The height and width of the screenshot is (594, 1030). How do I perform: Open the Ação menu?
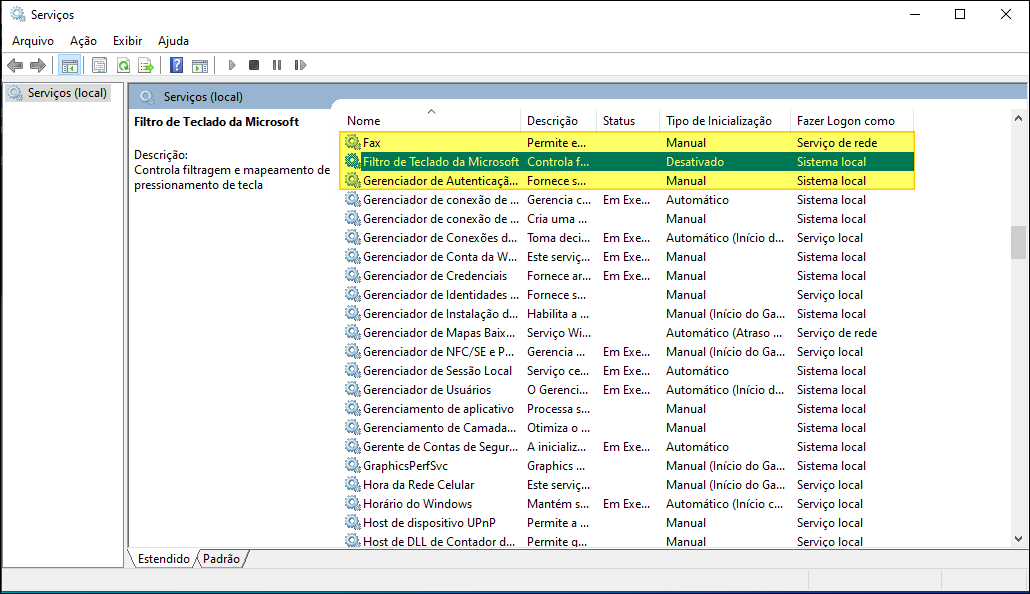coord(83,41)
